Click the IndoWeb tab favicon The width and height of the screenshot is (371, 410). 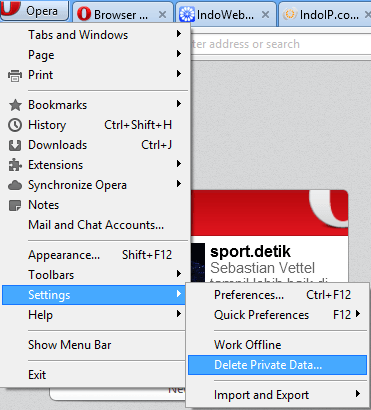[x=187, y=14]
